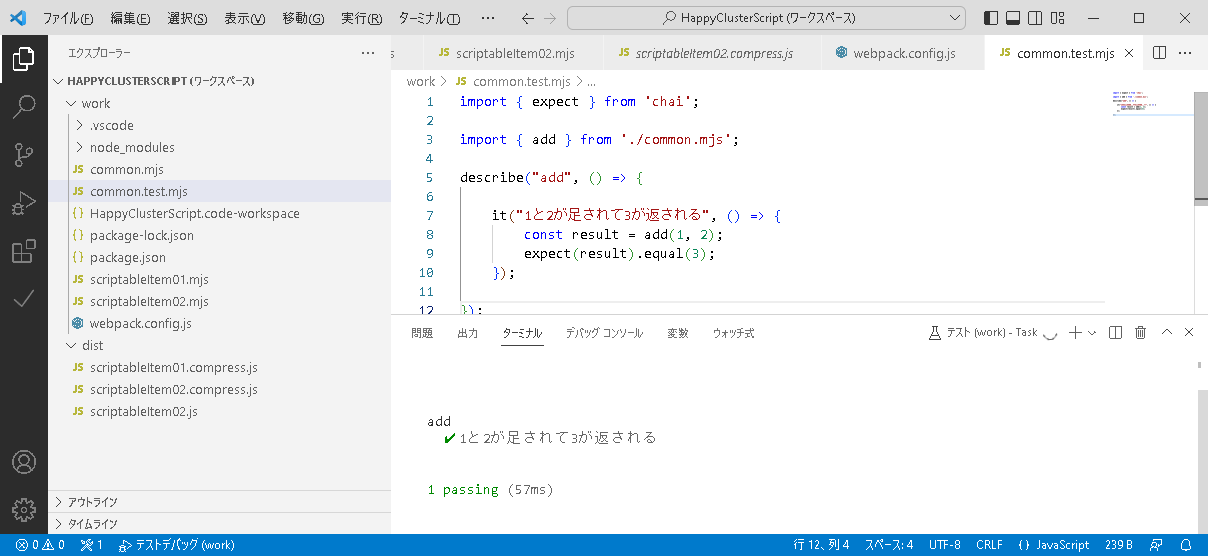Close the bottom panel
The image size is (1208, 556).
click(x=1189, y=333)
